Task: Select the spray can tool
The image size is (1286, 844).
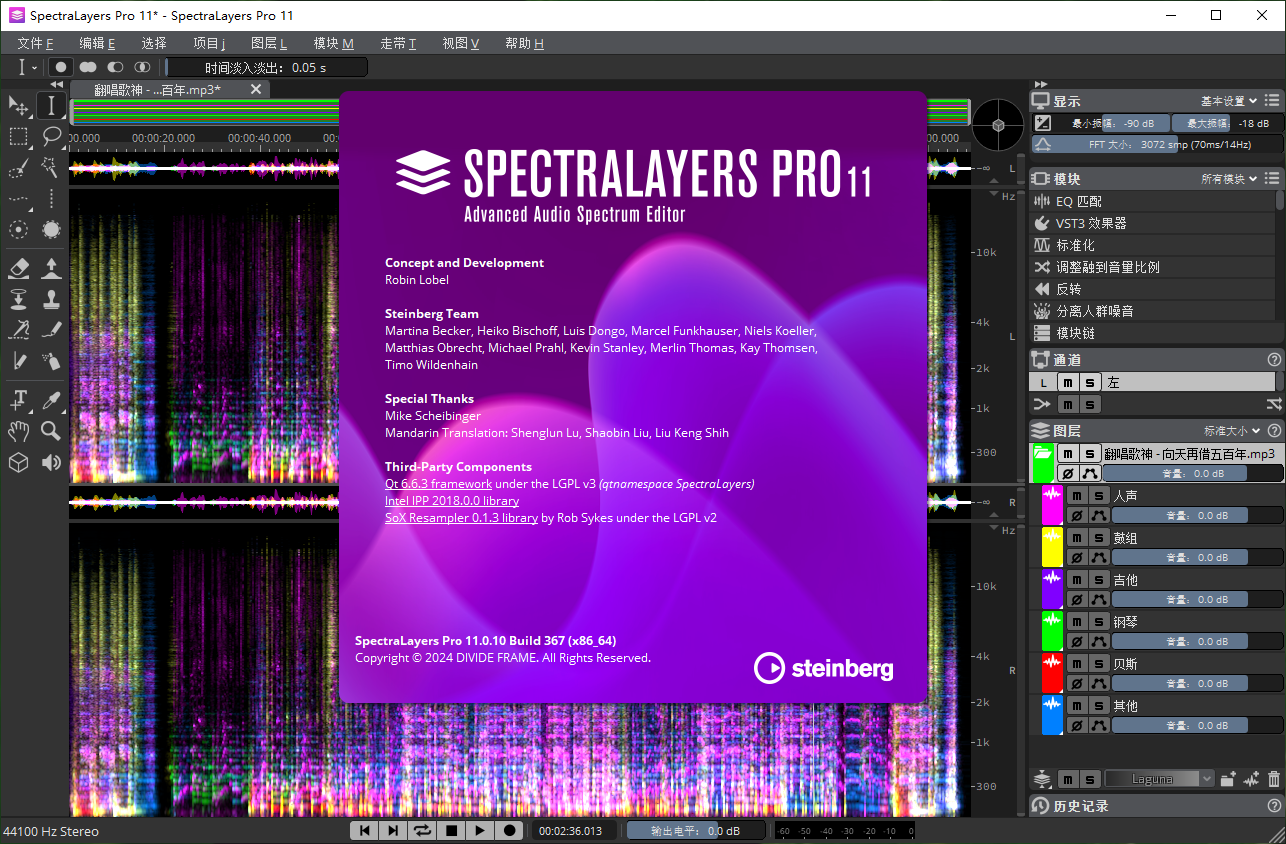Action: (51, 360)
